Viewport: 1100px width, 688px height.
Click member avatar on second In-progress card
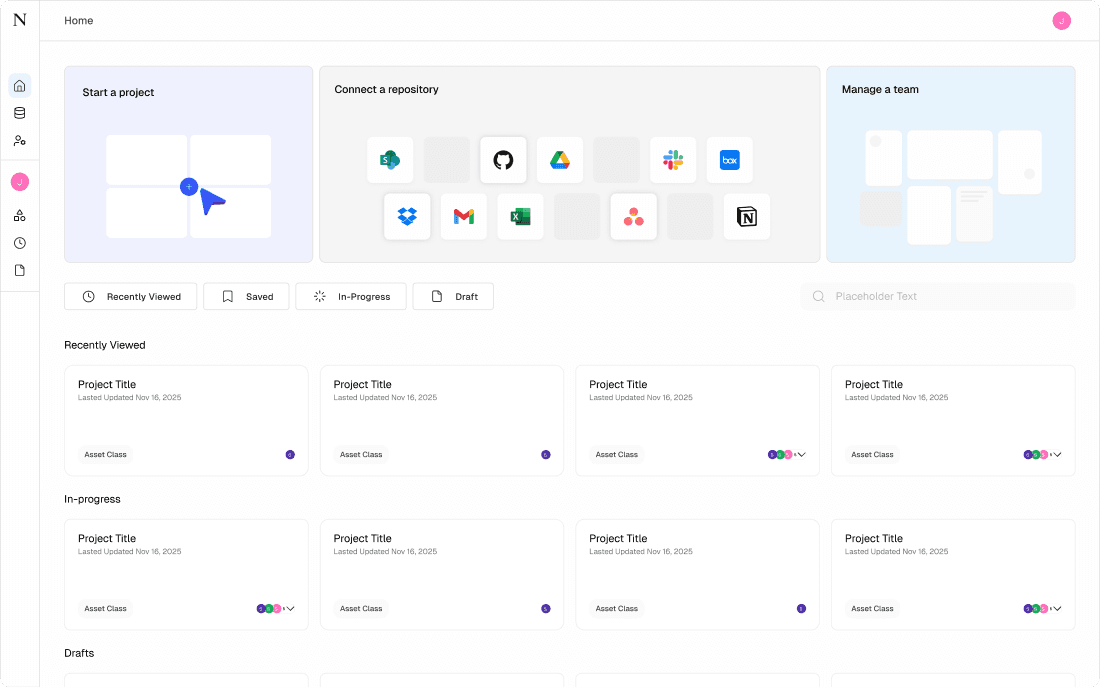[546, 609]
